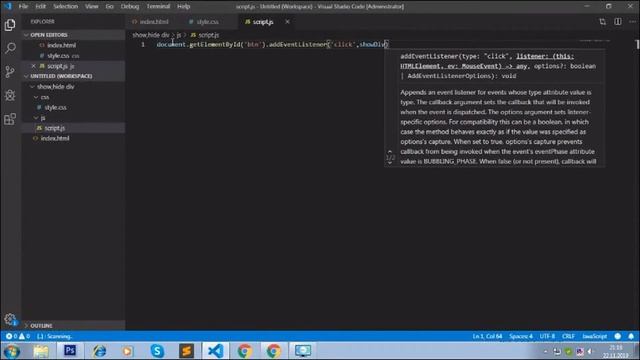Show errors and warnings in status bar
The width and height of the screenshot is (640, 360).
[18, 336]
